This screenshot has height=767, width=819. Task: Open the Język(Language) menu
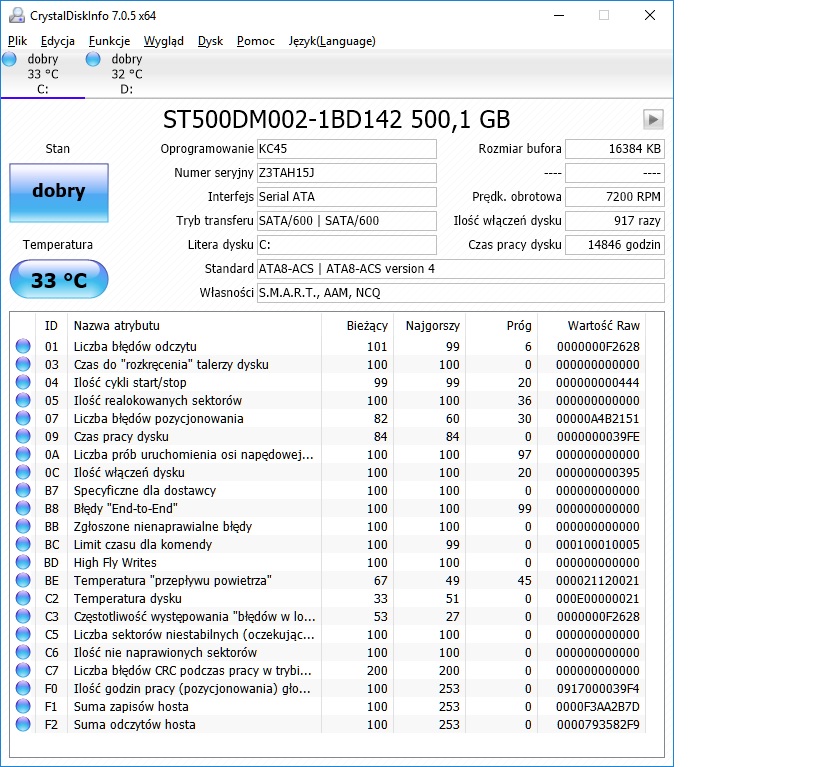coord(332,41)
